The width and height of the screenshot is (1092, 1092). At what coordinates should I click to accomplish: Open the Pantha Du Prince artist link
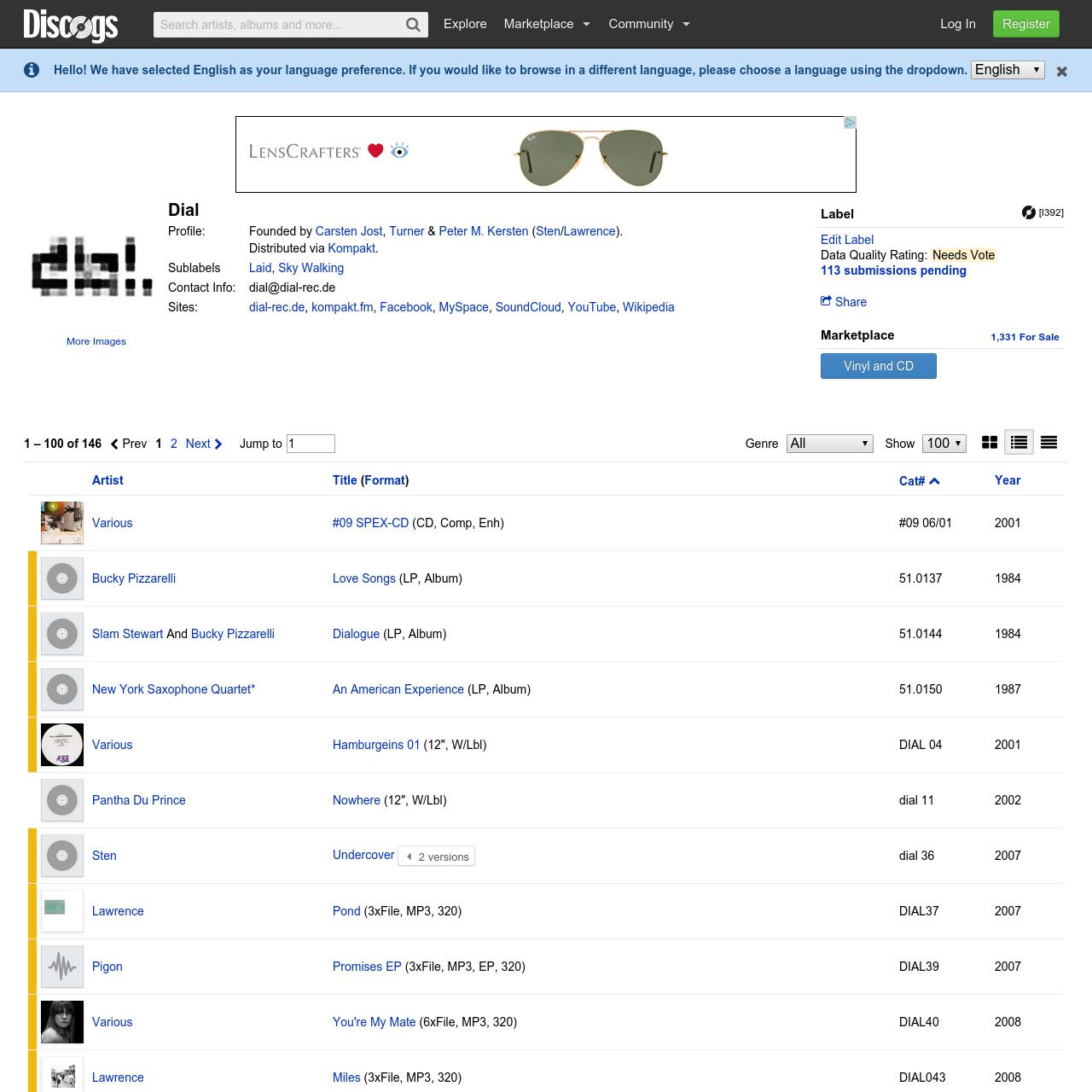coord(139,800)
